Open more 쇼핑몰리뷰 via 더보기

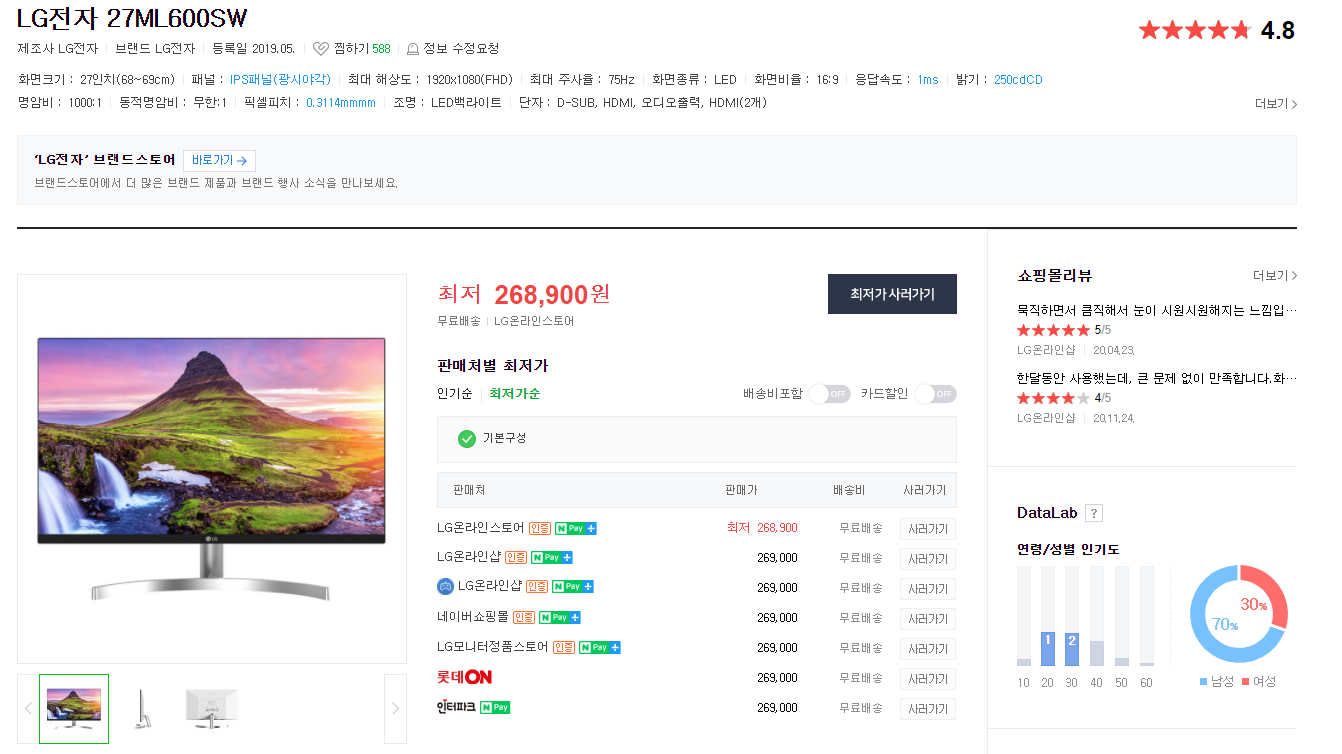[1275, 275]
